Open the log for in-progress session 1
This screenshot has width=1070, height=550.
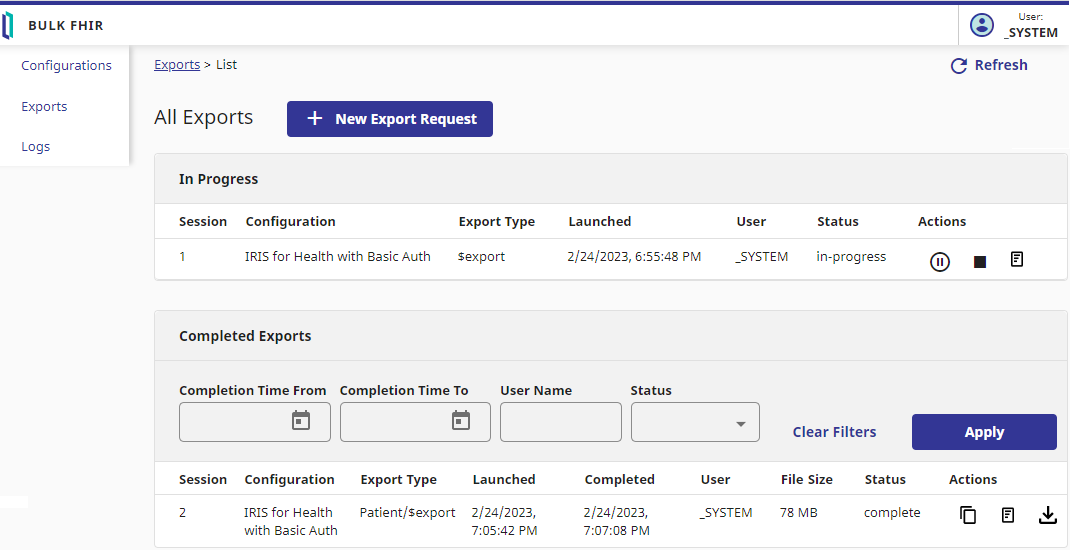1017,259
